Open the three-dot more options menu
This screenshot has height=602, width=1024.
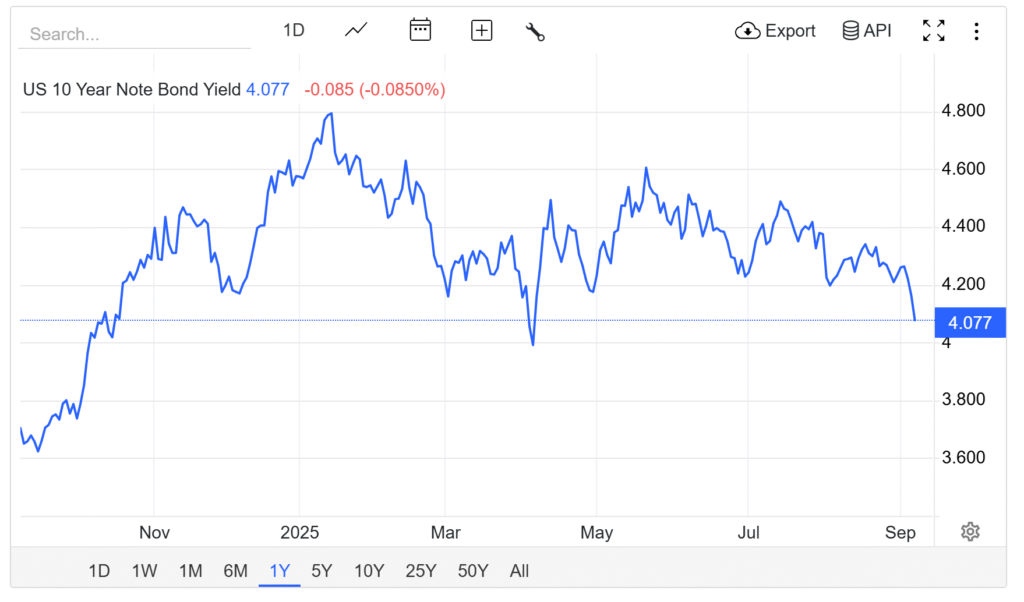tap(976, 31)
